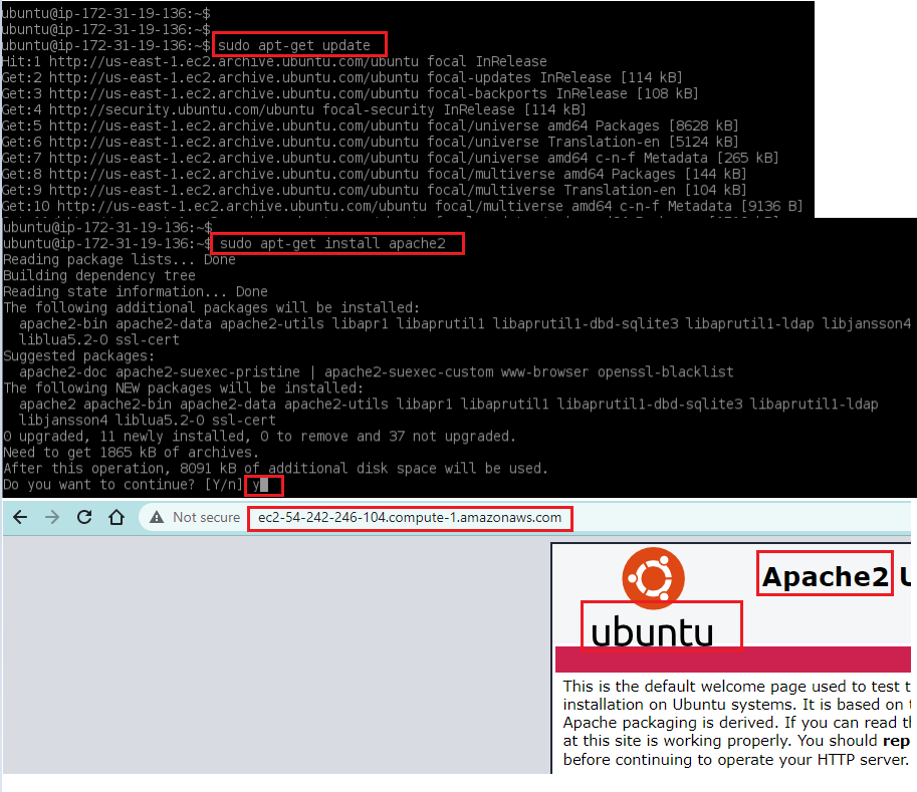
Task: Click the 'Get:6' universe Translation-en line
Action: click(x=370, y=142)
